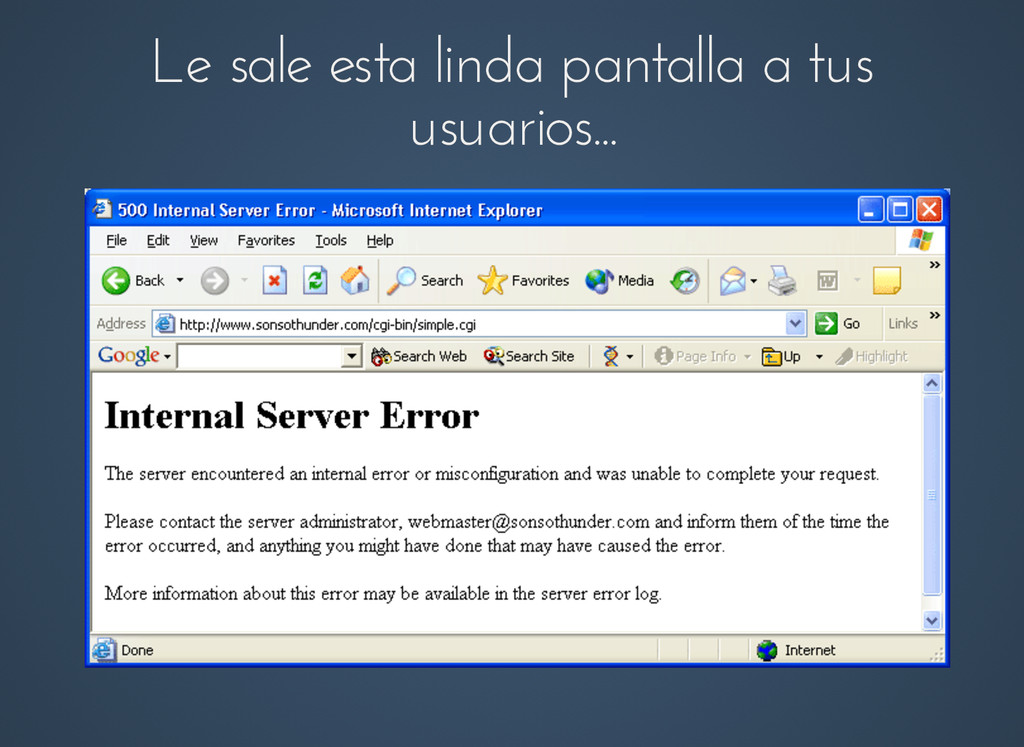The image size is (1024, 747).
Task: Click the Windows flag logo throbber
Action: 921,240
